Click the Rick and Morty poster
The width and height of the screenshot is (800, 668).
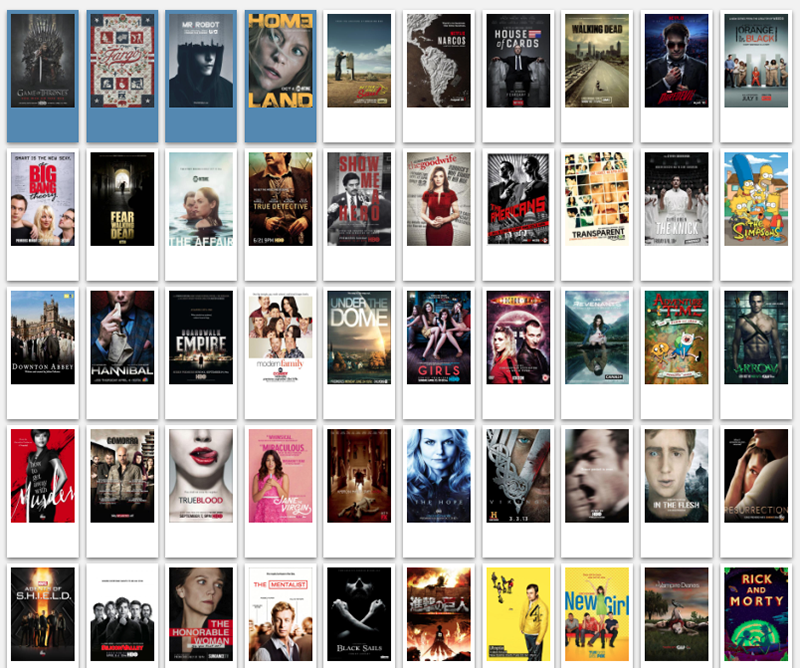[x=756, y=614]
